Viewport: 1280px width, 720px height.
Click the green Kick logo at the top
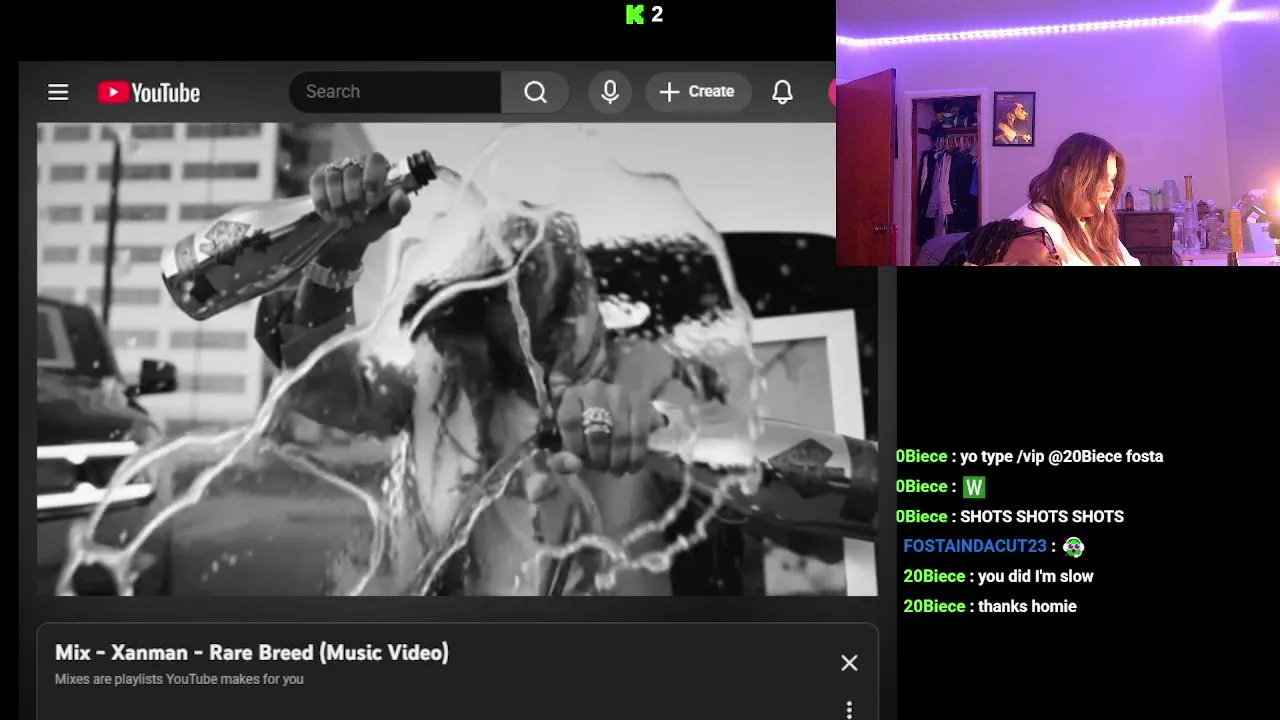(635, 14)
